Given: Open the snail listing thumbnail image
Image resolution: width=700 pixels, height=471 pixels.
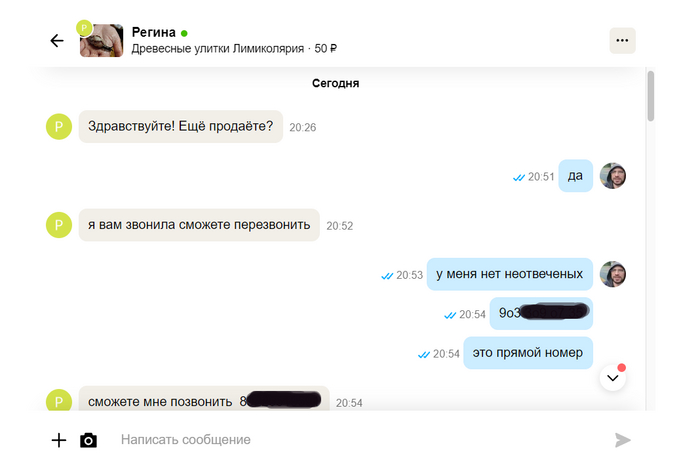Looking at the screenshot, I should click(104, 41).
